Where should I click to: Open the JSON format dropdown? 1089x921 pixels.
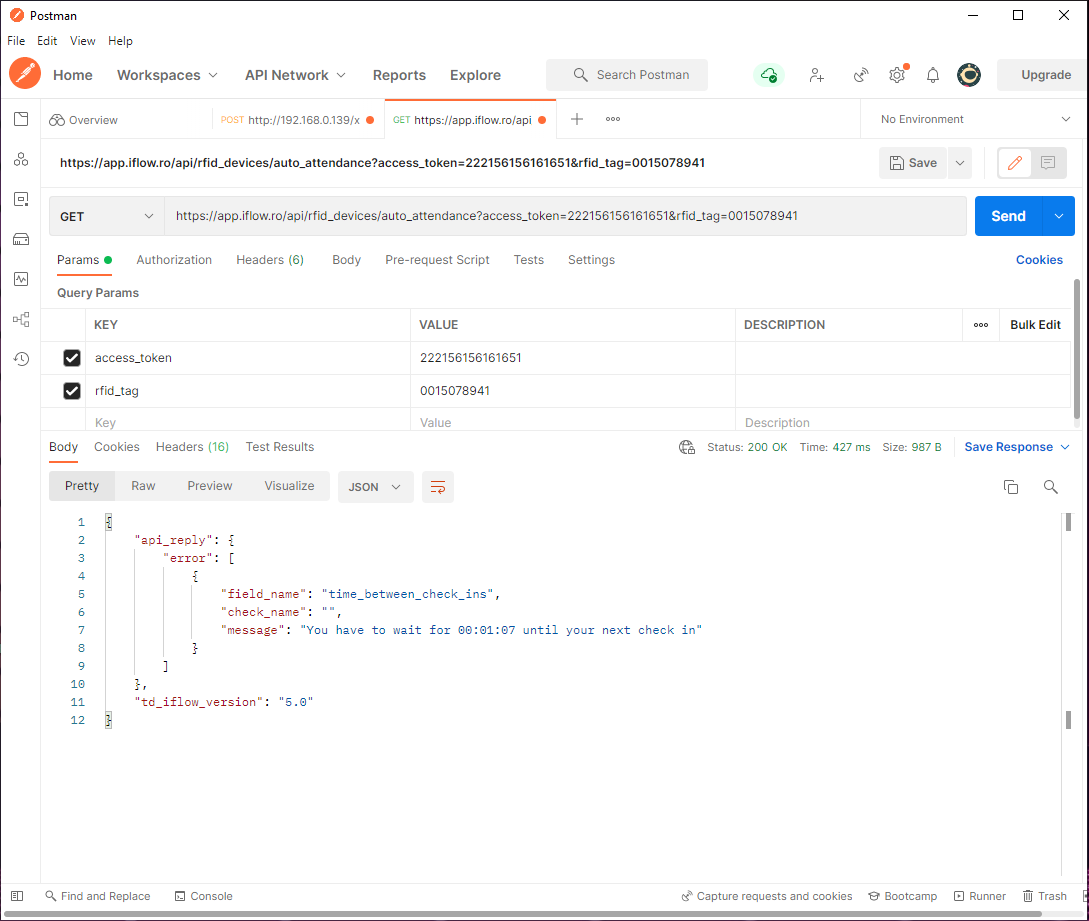point(375,487)
